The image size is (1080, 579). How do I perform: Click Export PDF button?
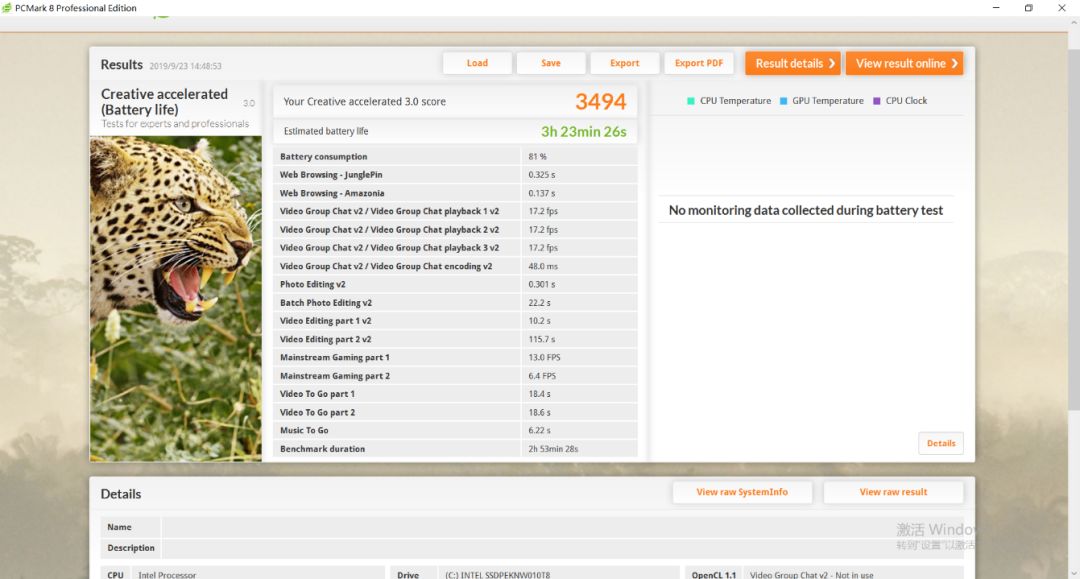699,63
